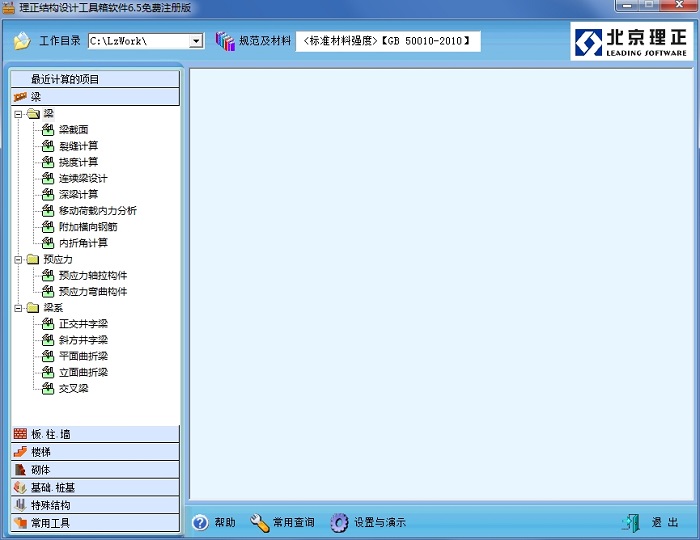Collapse the 梁 folder tree node
This screenshot has height=540, width=700.
tap(18, 114)
